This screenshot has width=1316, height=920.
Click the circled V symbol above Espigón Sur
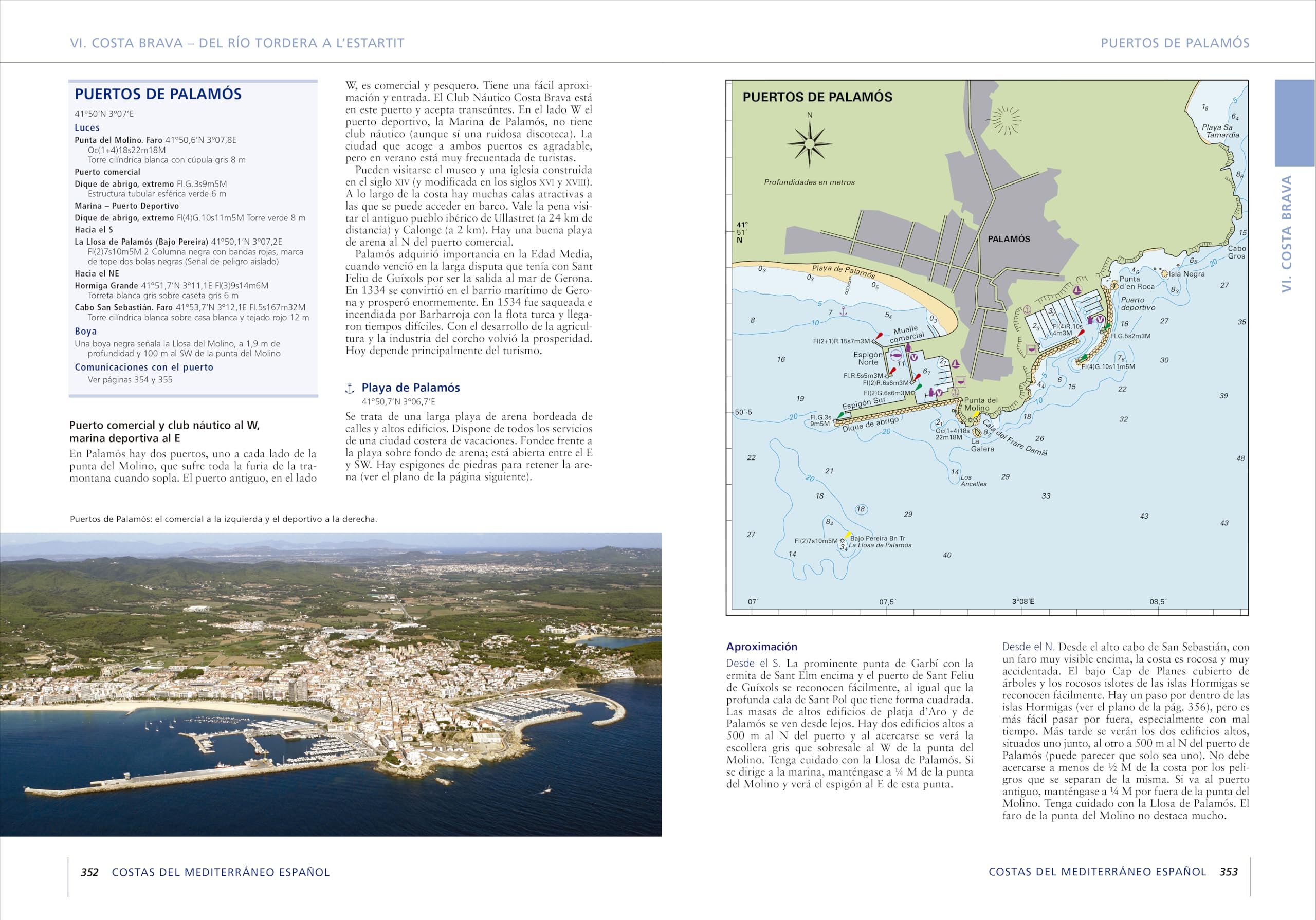point(939,393)
